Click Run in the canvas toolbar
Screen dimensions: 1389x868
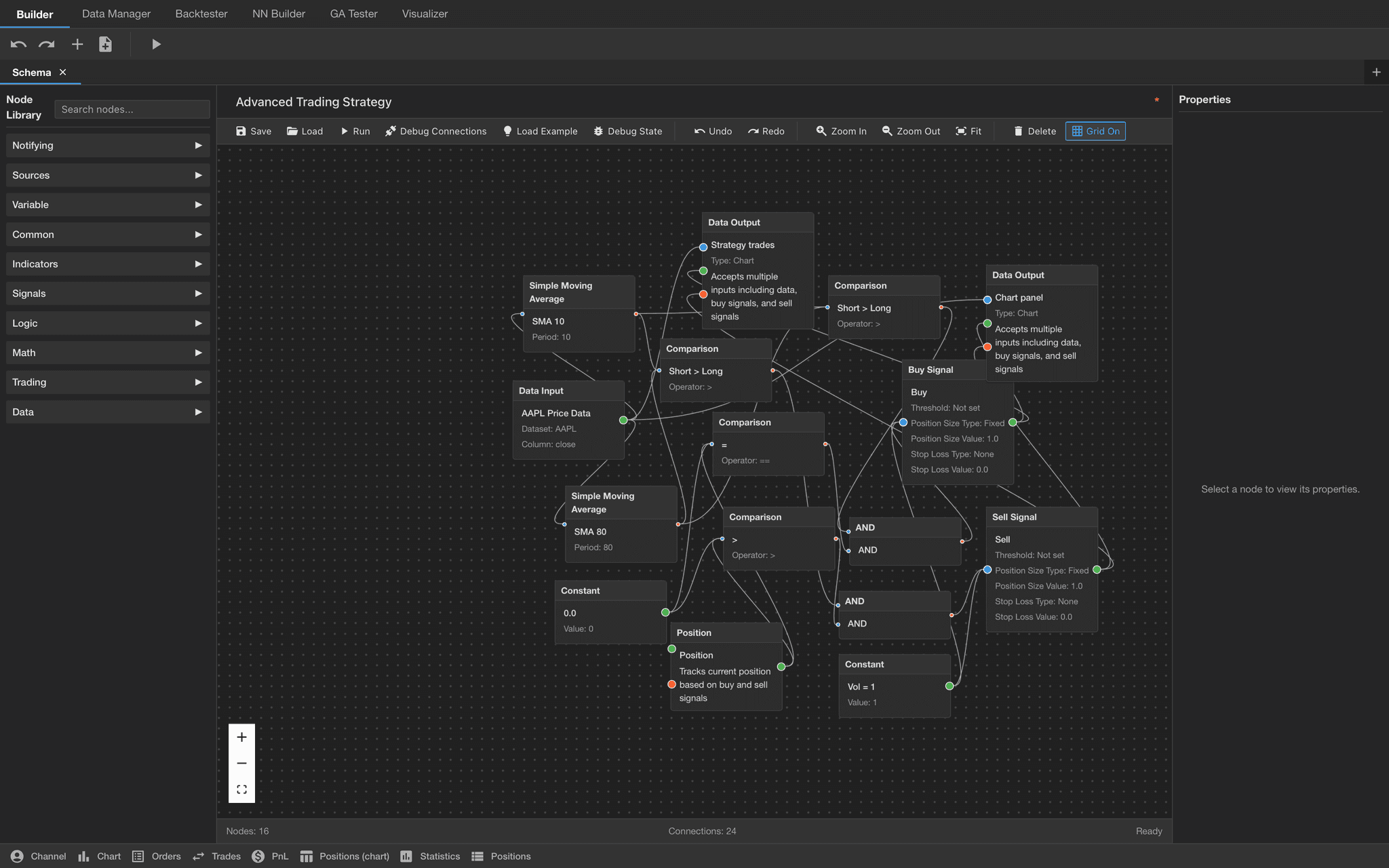[355, 131]
